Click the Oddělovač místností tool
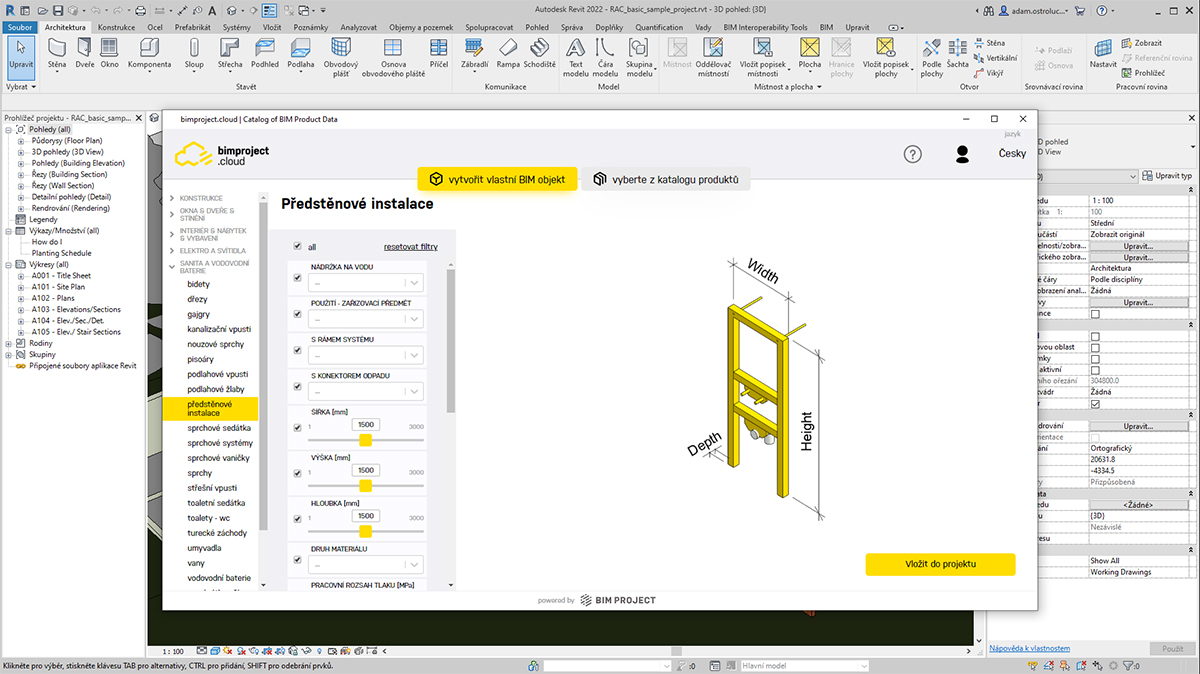This screenshot has width=1200, height=674. coord(713,57)
